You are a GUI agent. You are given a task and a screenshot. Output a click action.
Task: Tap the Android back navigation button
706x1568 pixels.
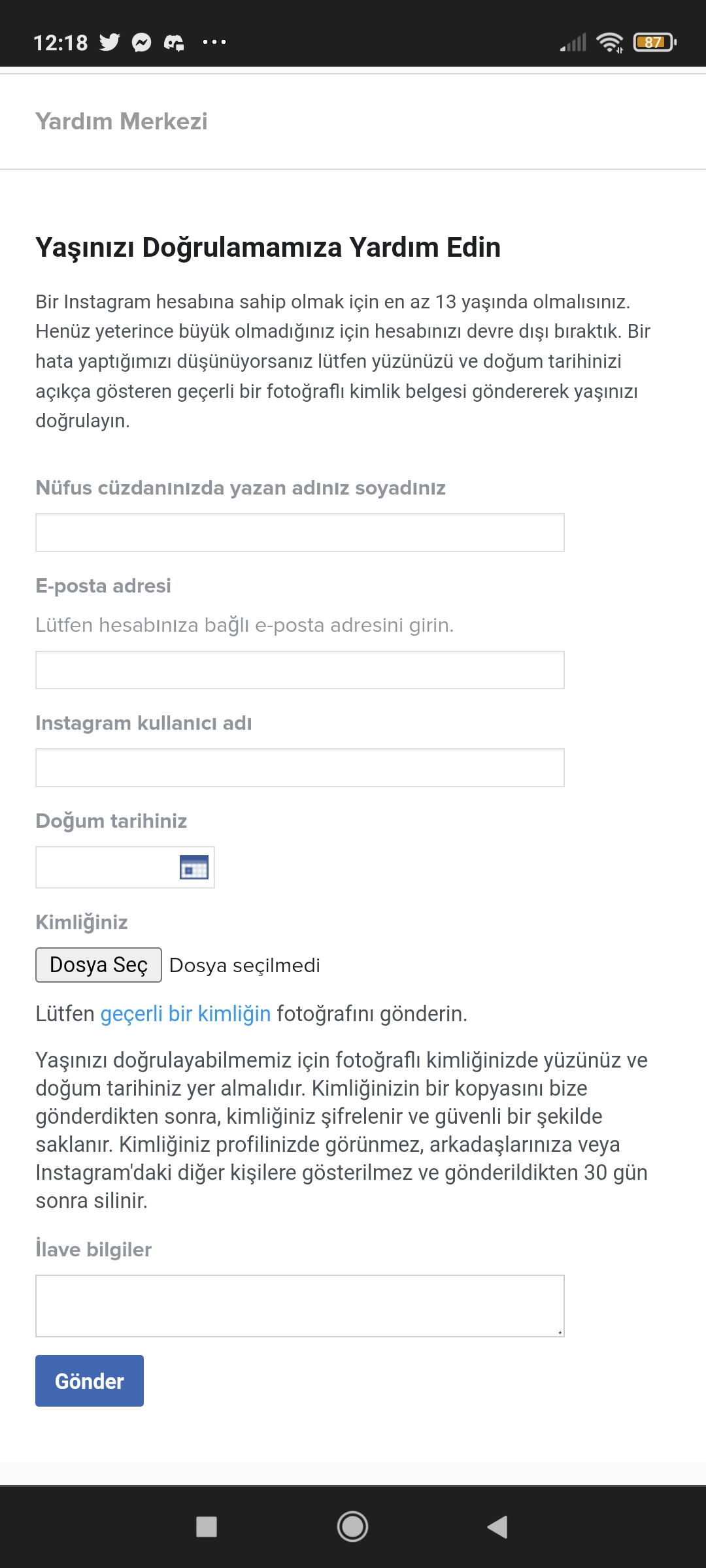(497, 1527)
